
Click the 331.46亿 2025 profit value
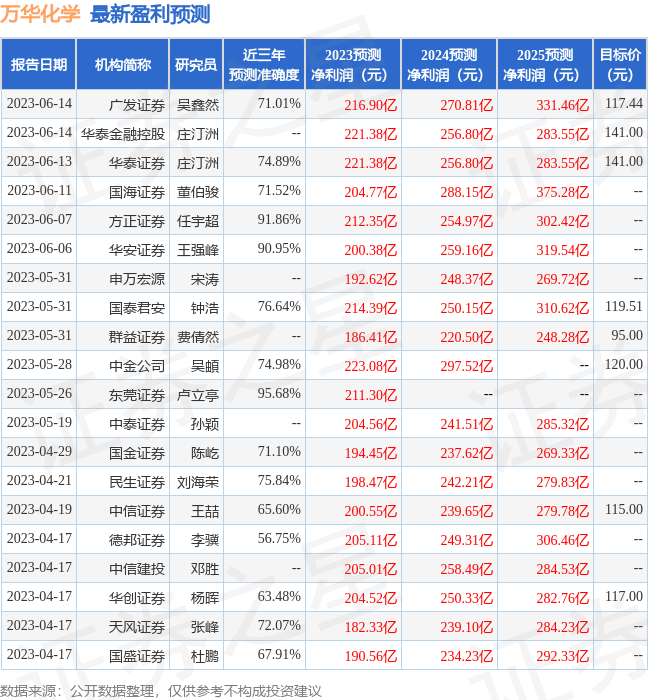(x=562, y=105)
